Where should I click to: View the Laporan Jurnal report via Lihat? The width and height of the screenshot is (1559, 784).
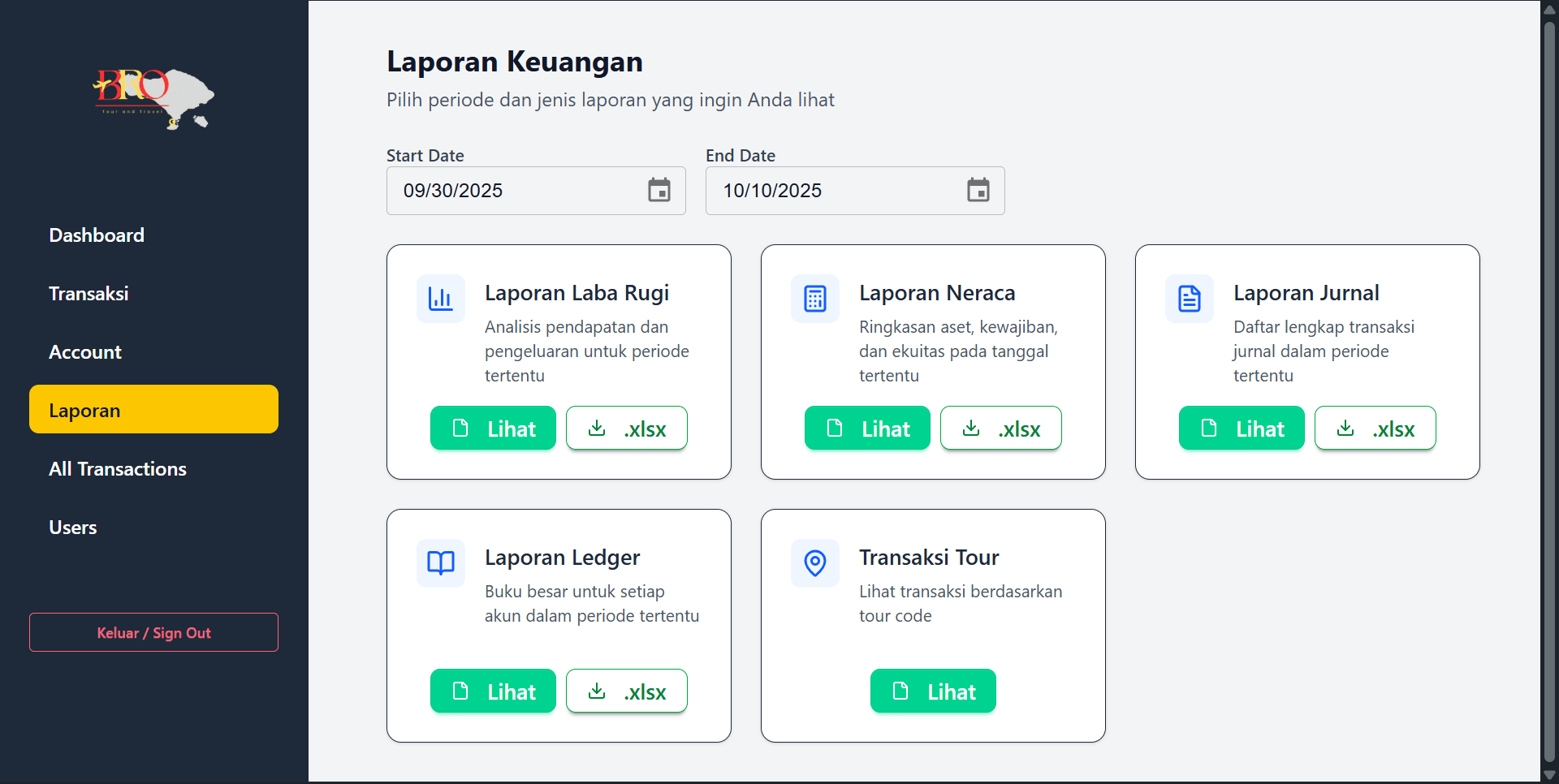tap(1242, 428)
